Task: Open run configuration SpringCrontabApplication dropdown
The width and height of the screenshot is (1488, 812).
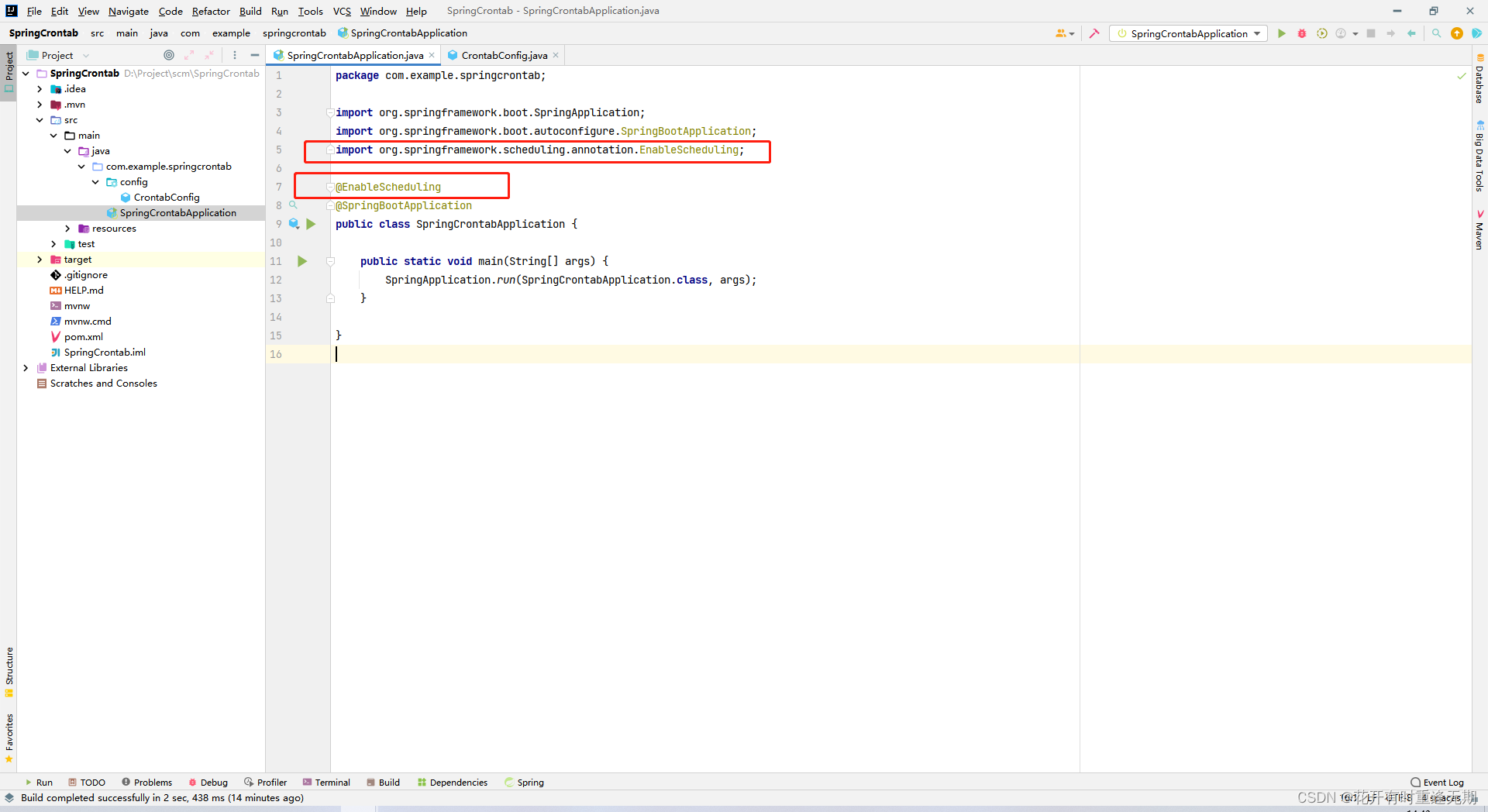Action: (1188, 33)
